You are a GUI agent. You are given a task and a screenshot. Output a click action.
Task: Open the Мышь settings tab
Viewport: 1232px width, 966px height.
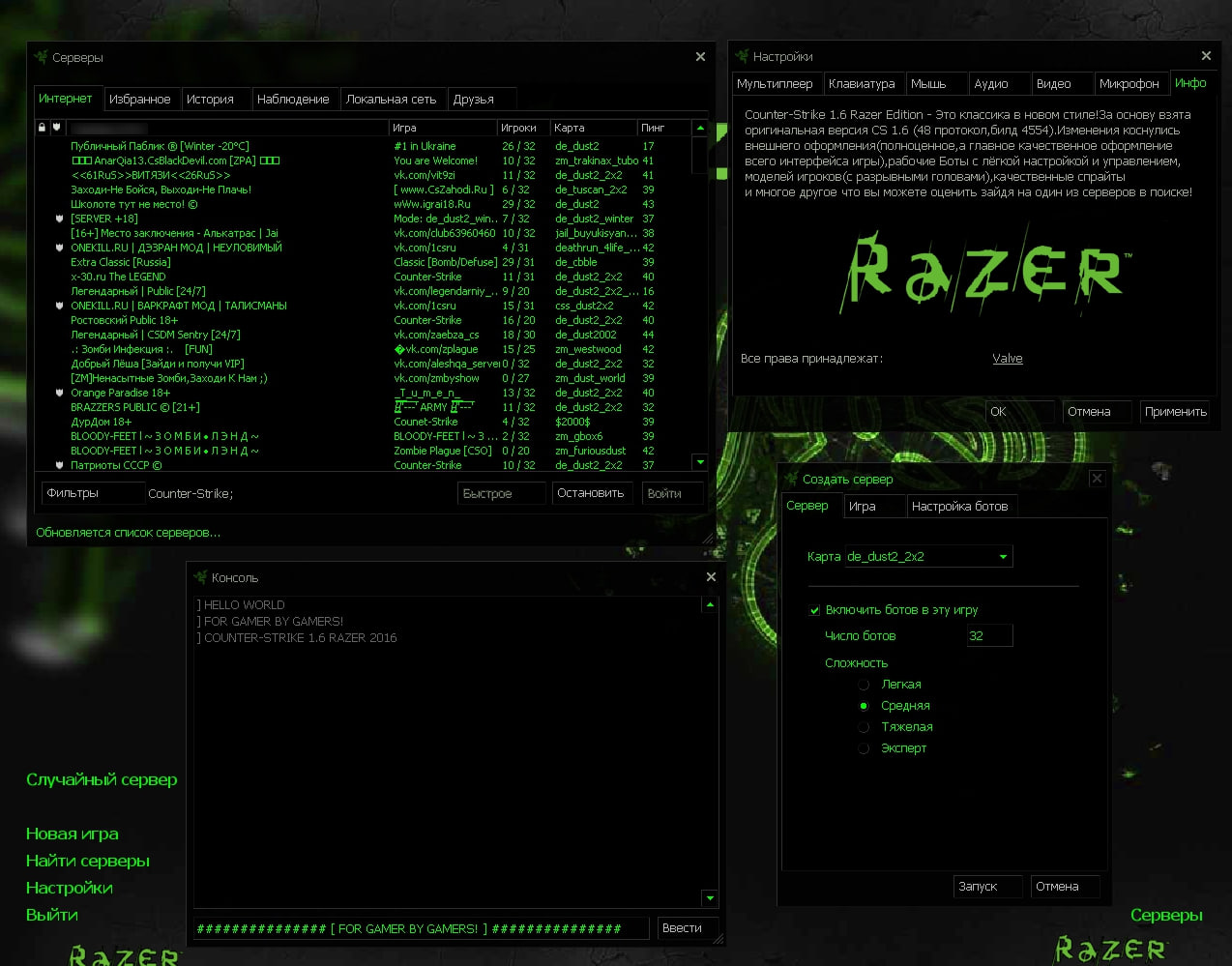tap(937, 83)
